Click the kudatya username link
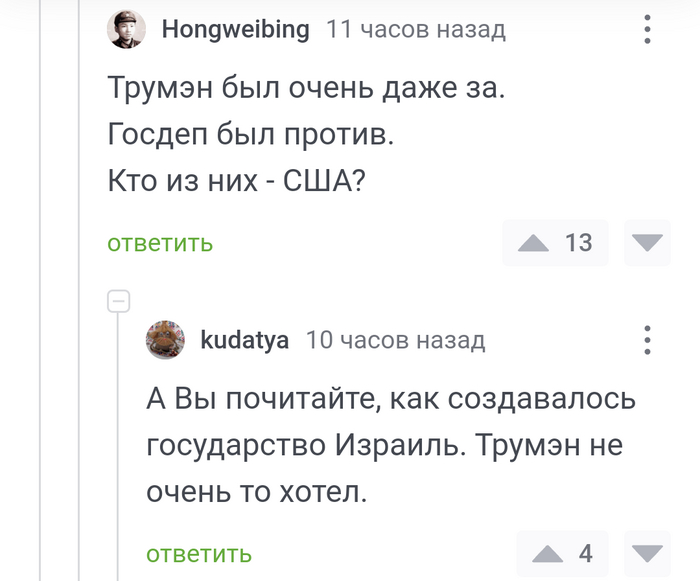The height and width of the screenshot is (581, 700). click(245, 340)
